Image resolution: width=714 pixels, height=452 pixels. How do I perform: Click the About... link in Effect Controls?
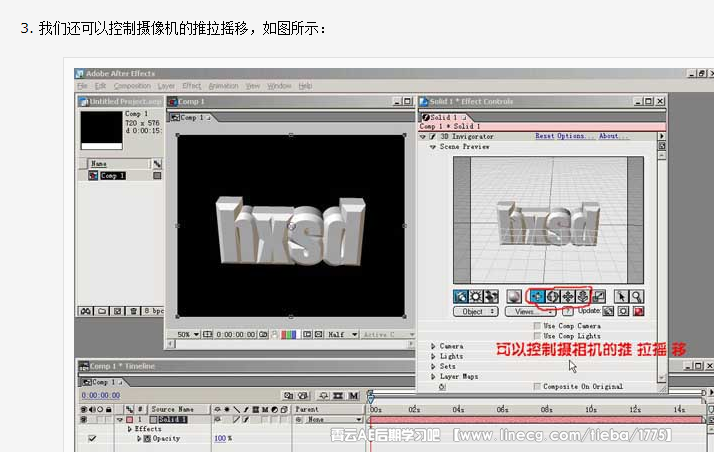coord(613,136)
